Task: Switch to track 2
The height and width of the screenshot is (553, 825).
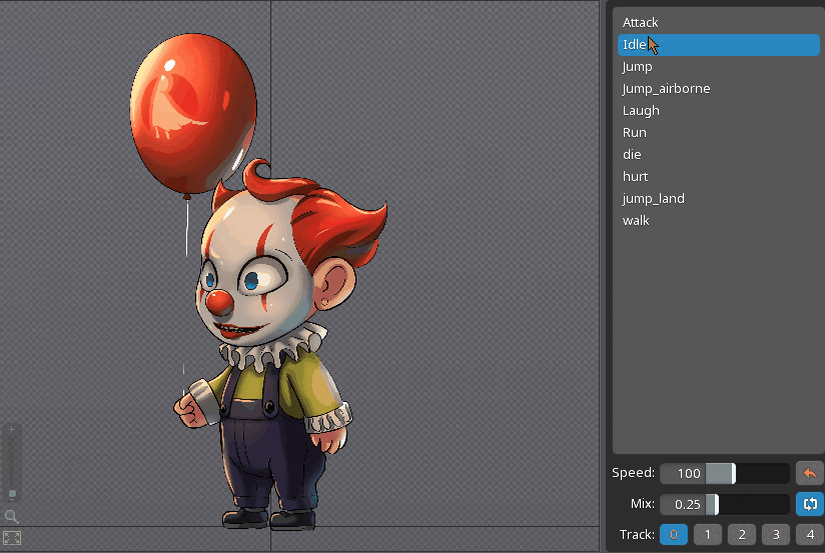Action: point(742,535)
